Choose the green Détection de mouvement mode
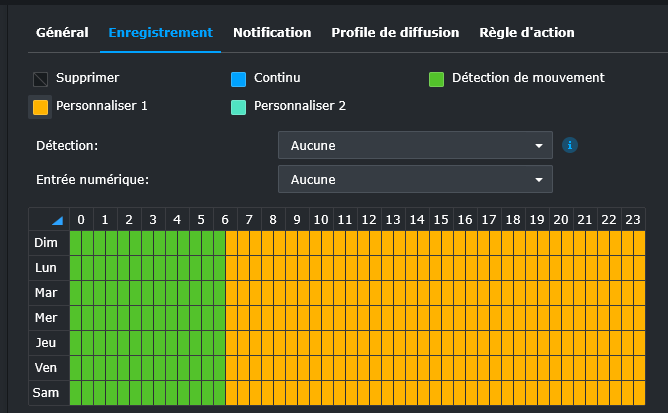Image resolution: width=668 pixels, height=413 pixels. 436,79
